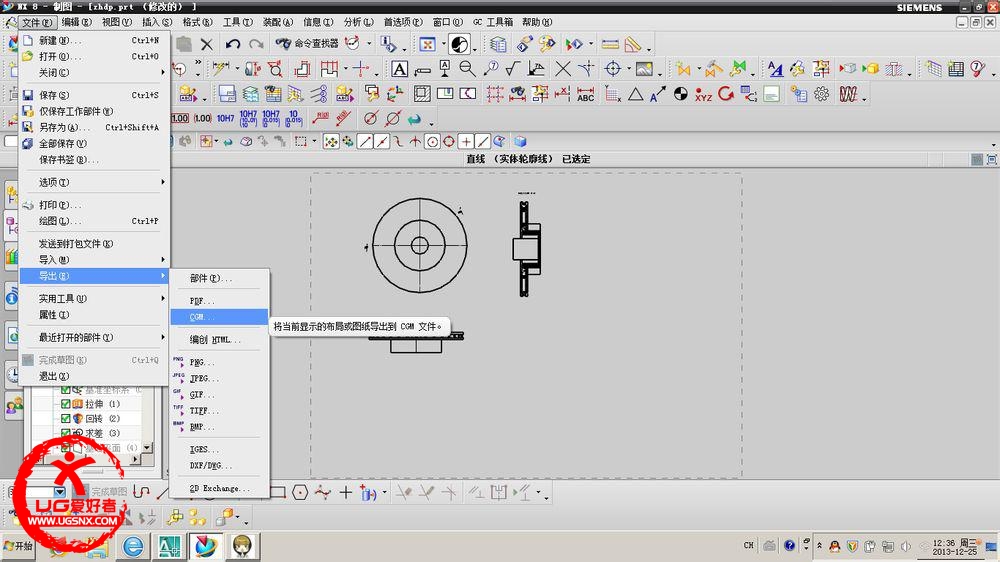Open the 分析 (Analysis) menu
1000x562 pixels.
[358, 22]
